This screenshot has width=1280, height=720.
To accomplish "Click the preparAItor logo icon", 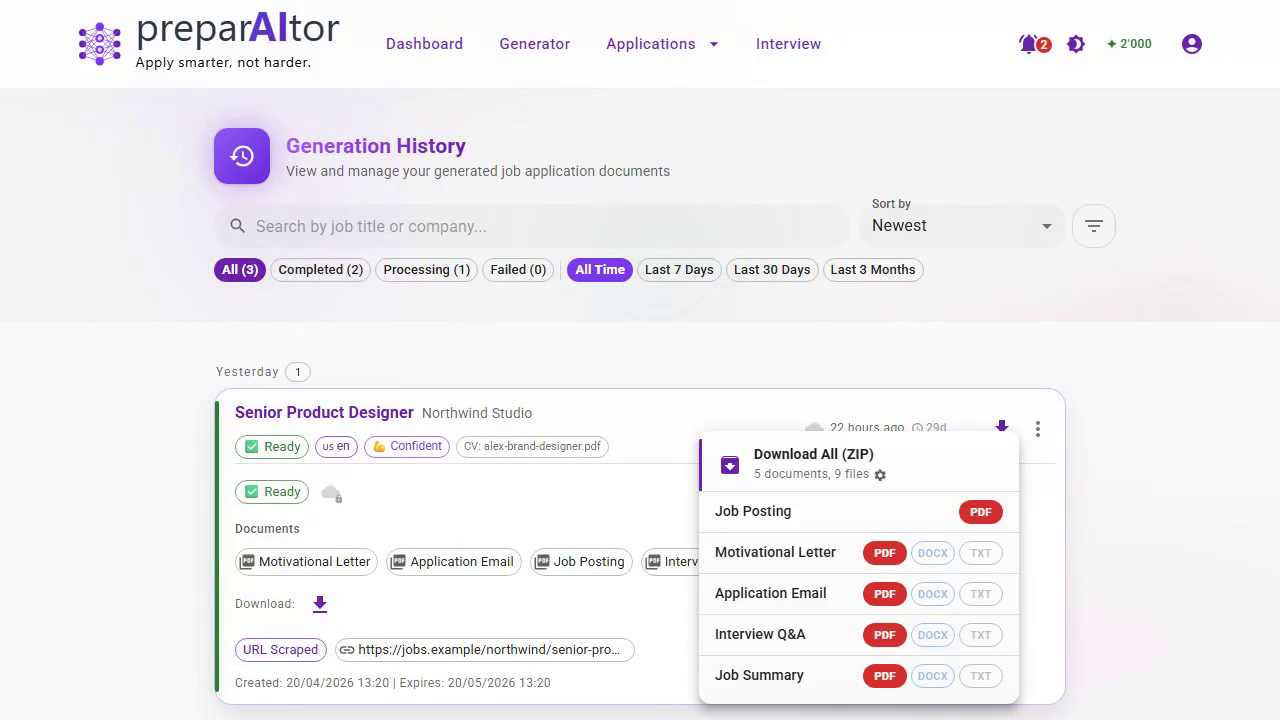I will [99, 44].
